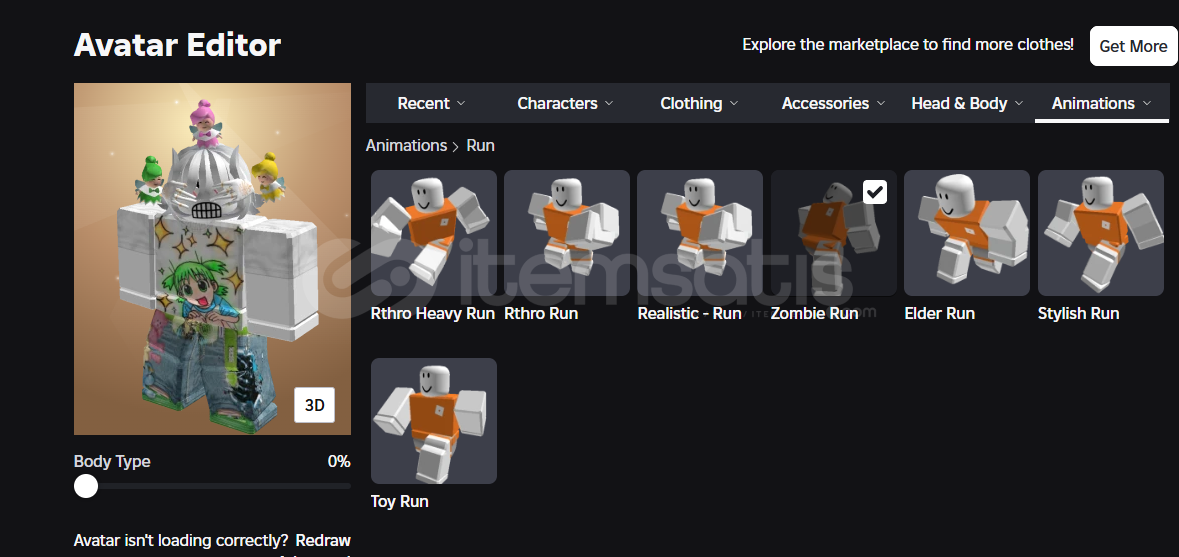
Task: Click the Get More button
Action: [x=1133, y=46]
